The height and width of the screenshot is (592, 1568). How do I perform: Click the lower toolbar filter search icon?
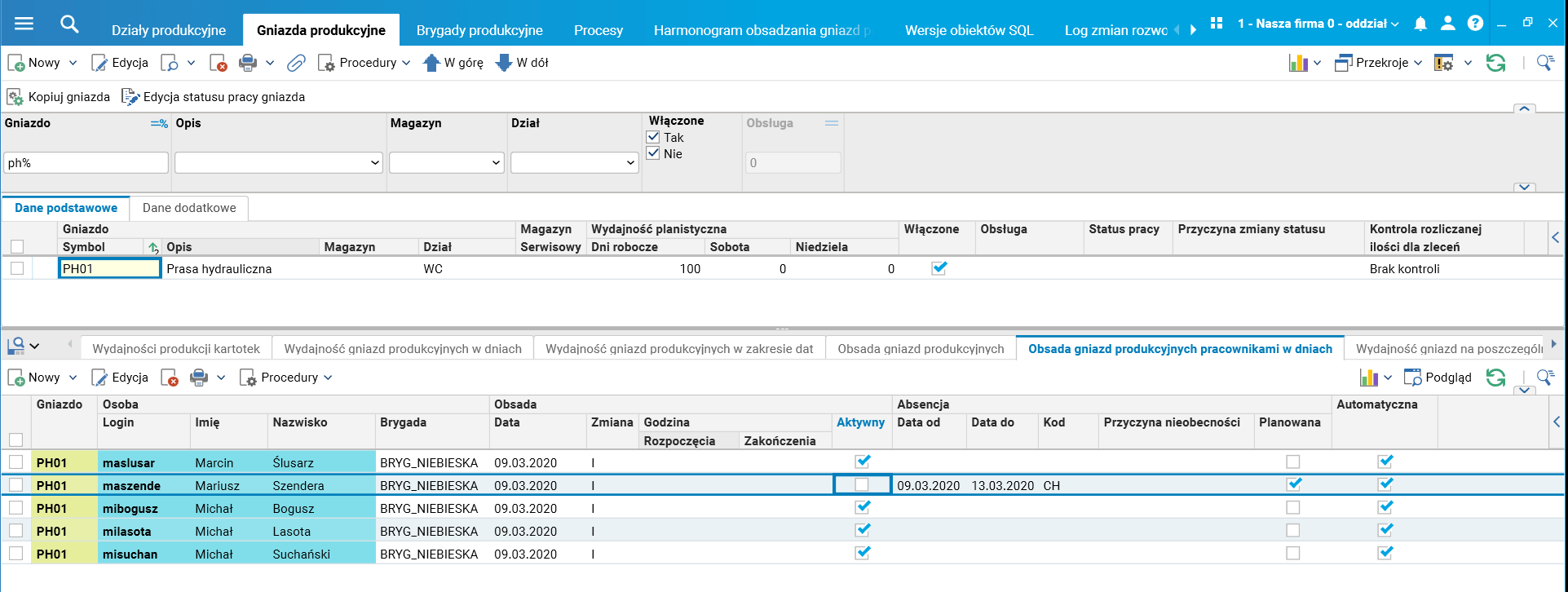point(1545,378)
